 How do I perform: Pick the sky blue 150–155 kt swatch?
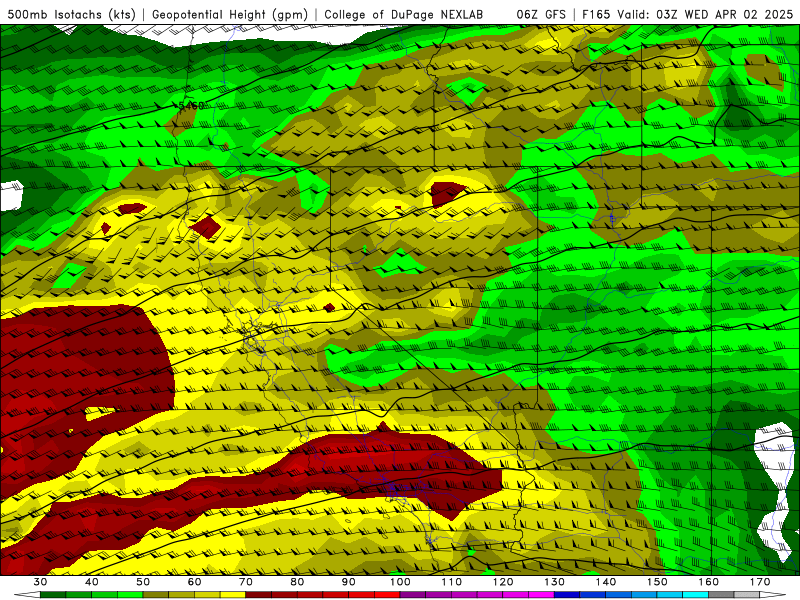click(x=670, y=595)
